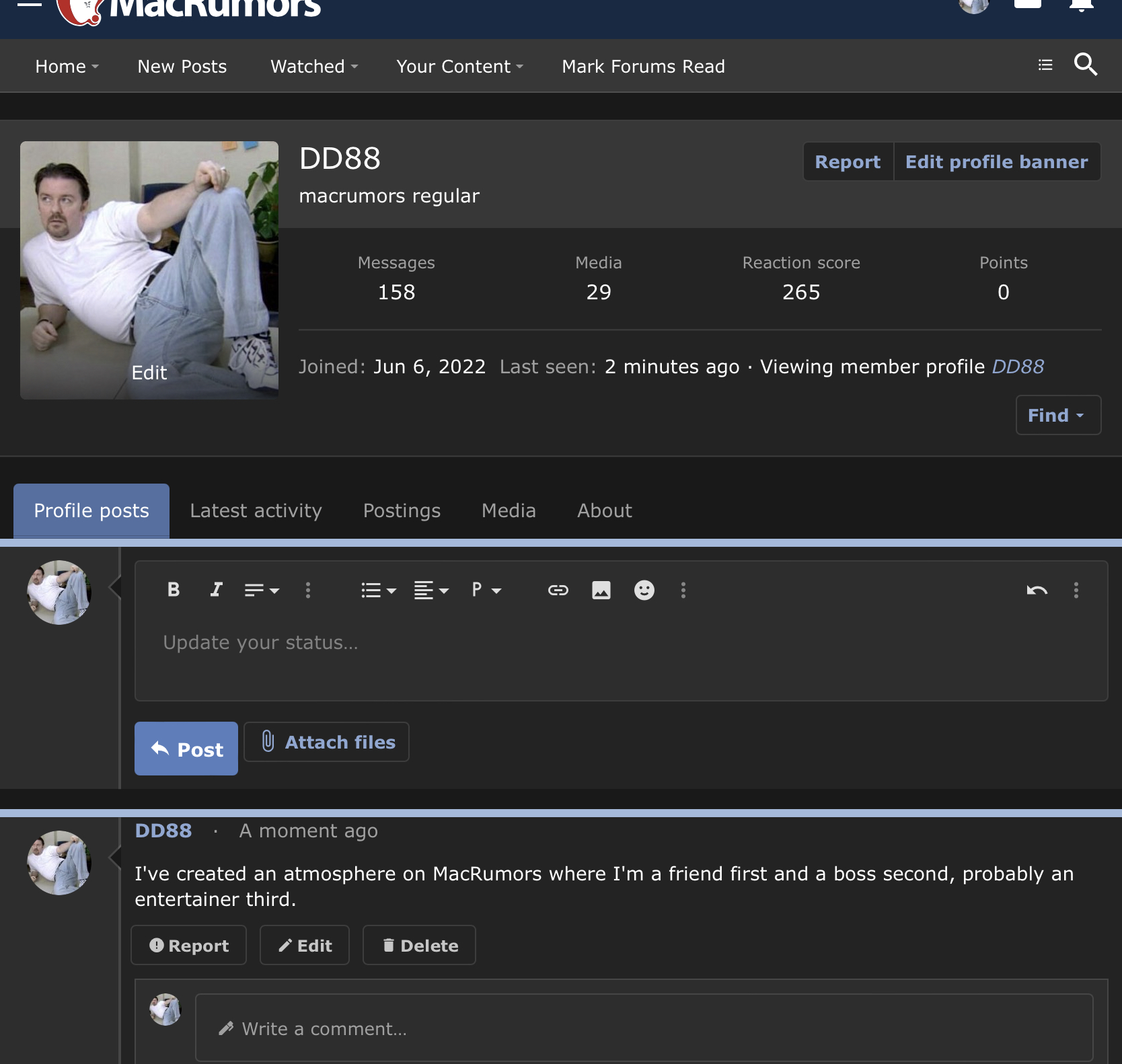Open paragraph format dropdown in editor
1122x1064 pixels.
(x=486, y=590)
